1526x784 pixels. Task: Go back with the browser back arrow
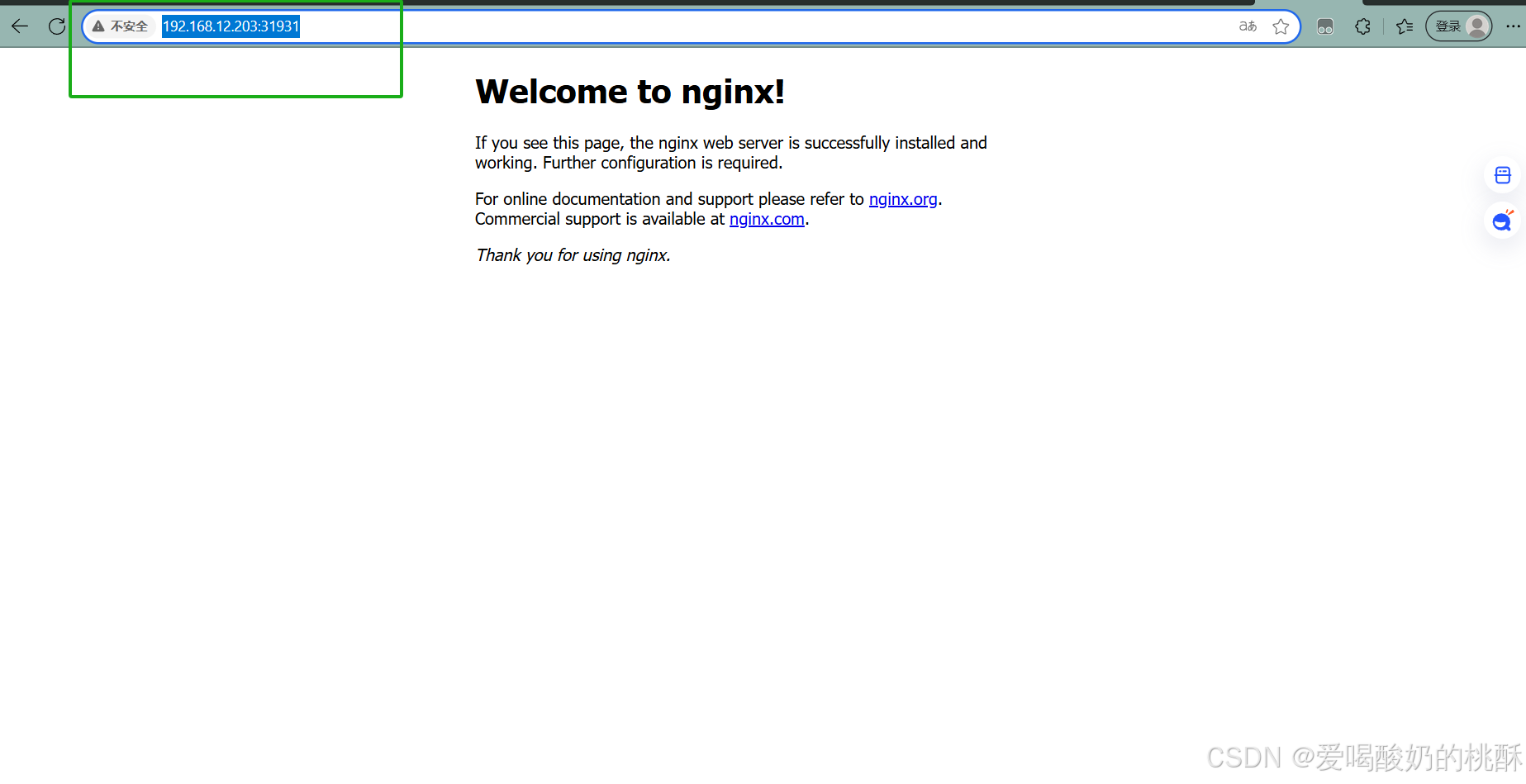pos(20,26)
